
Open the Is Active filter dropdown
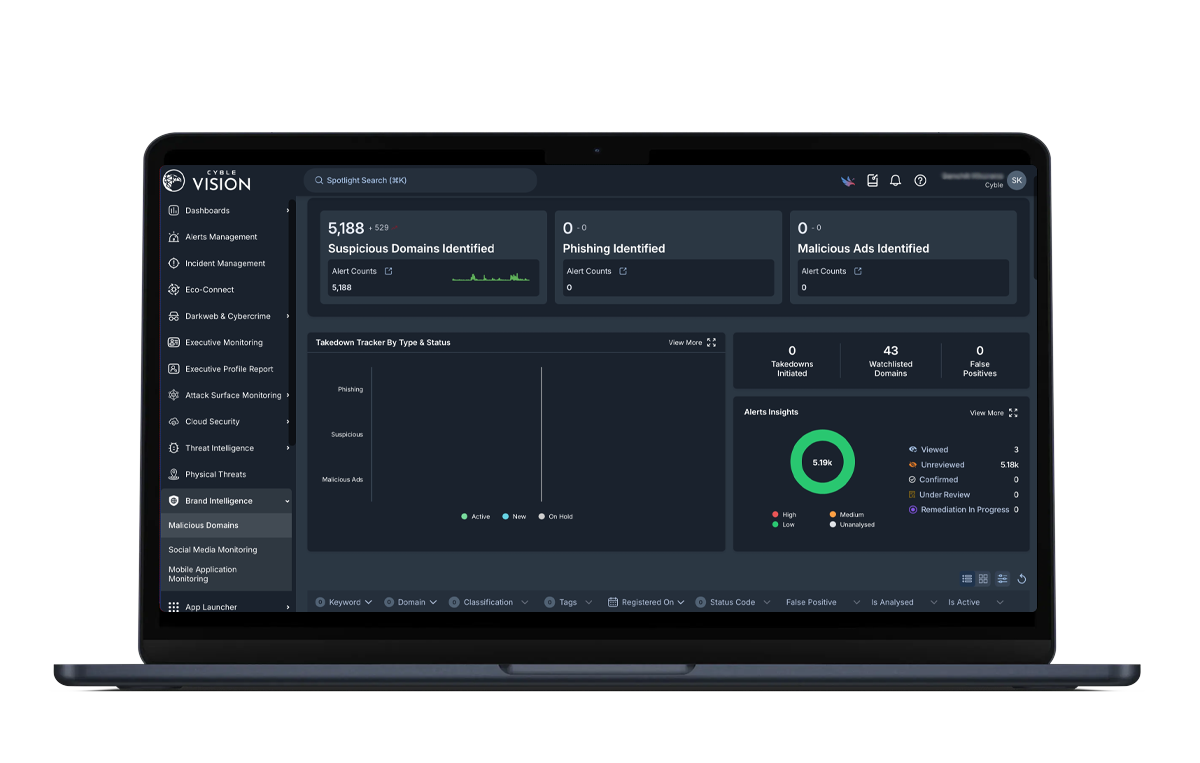tap(976, 603)
